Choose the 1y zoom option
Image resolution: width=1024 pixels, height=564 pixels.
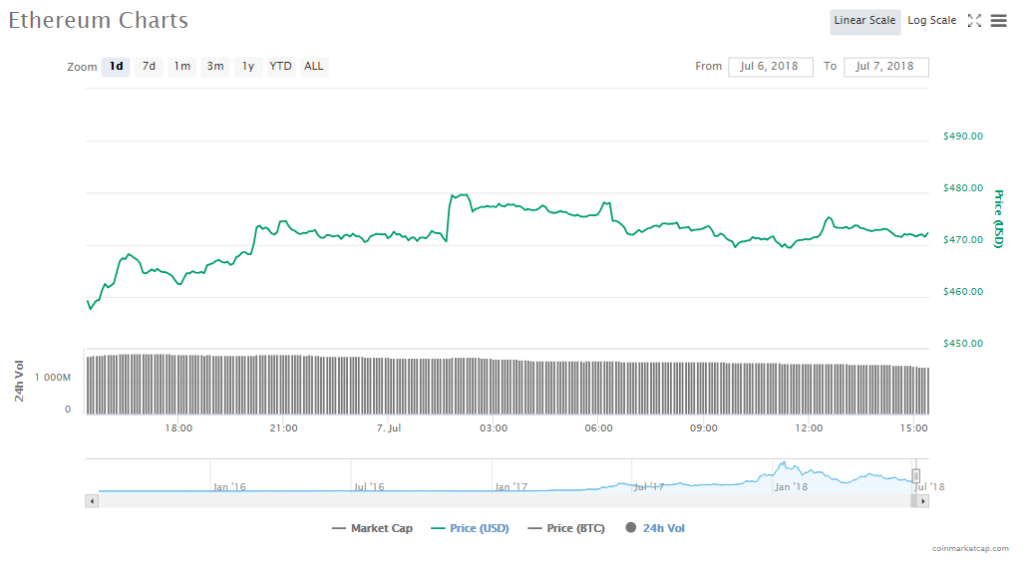pos(248,67)
